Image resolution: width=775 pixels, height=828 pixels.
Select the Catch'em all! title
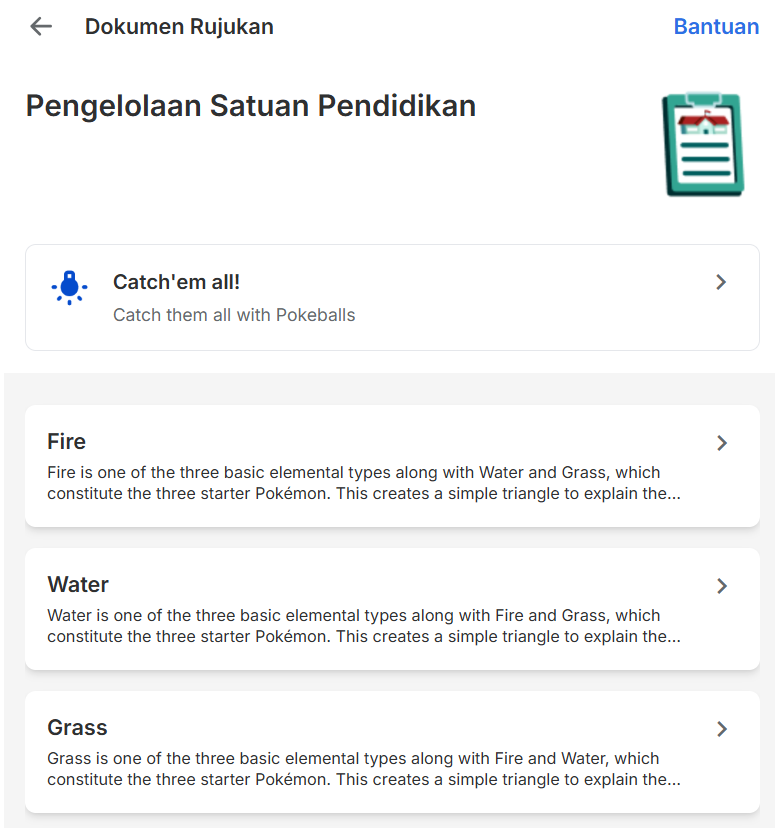tap(176, 282)
